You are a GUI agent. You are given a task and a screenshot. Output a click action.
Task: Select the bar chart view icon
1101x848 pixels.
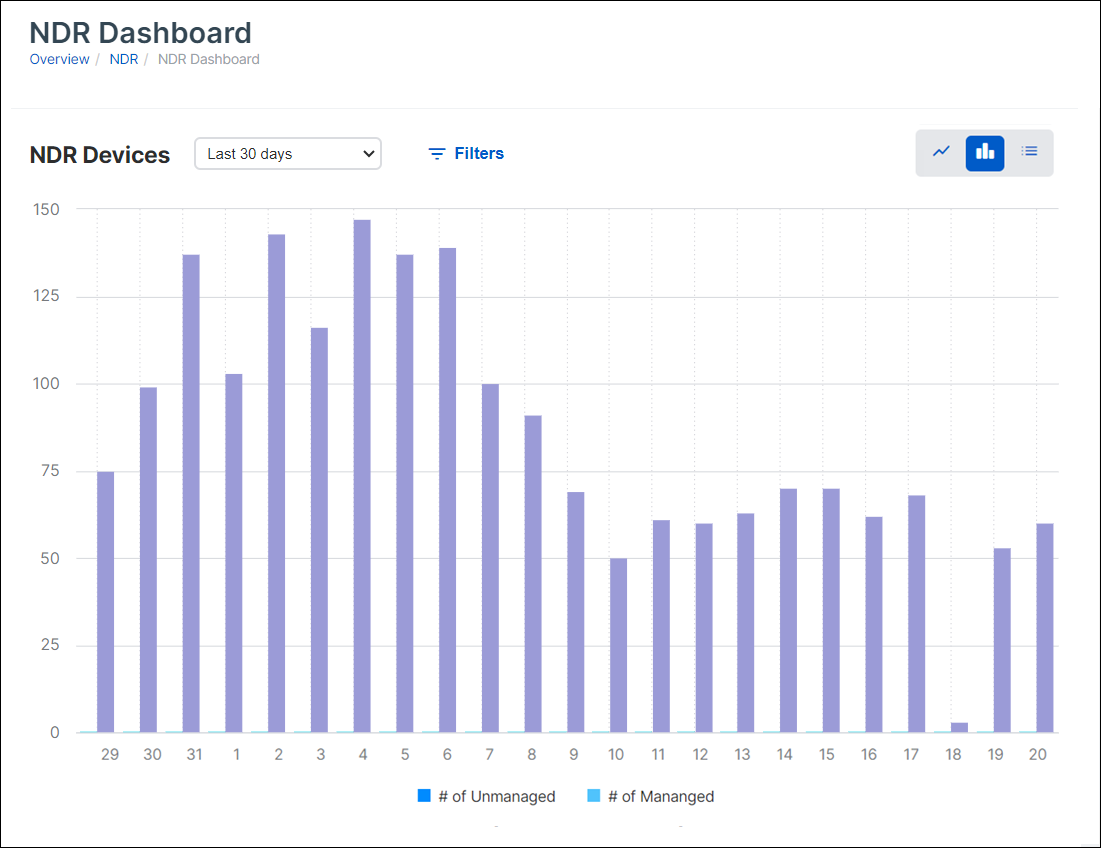point(985,152)
